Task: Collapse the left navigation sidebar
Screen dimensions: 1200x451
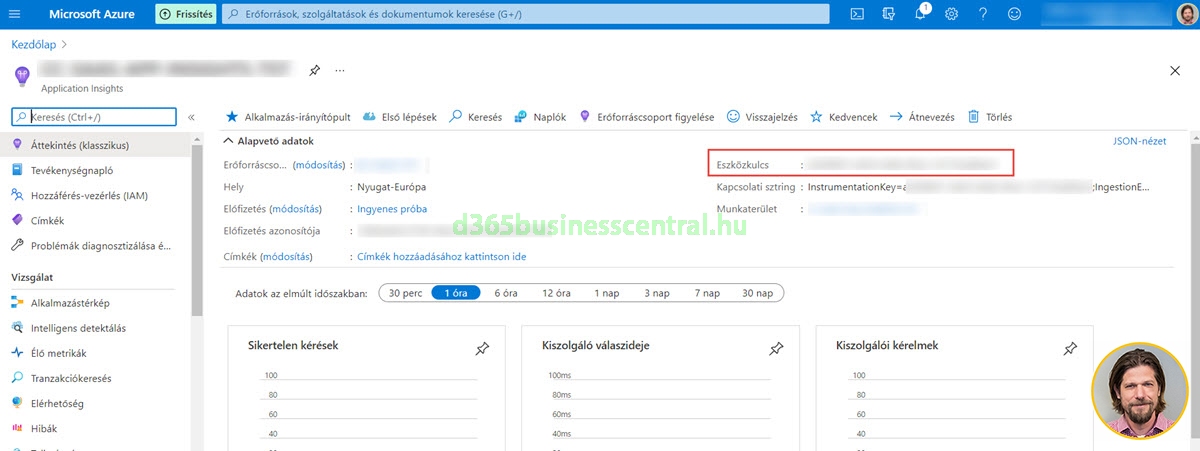Action: [x=191, y=117]
